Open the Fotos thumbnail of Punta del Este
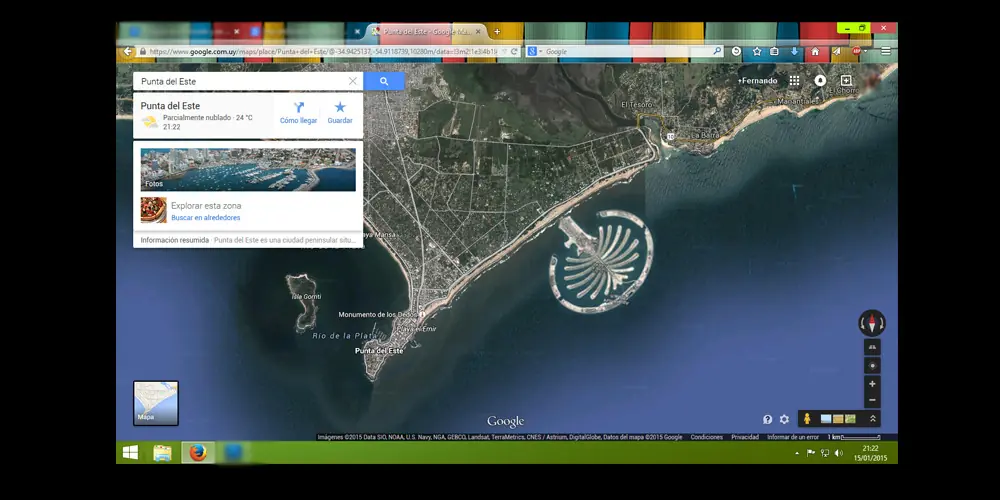This screenshot has height=500, width=1000. (248, 170)
